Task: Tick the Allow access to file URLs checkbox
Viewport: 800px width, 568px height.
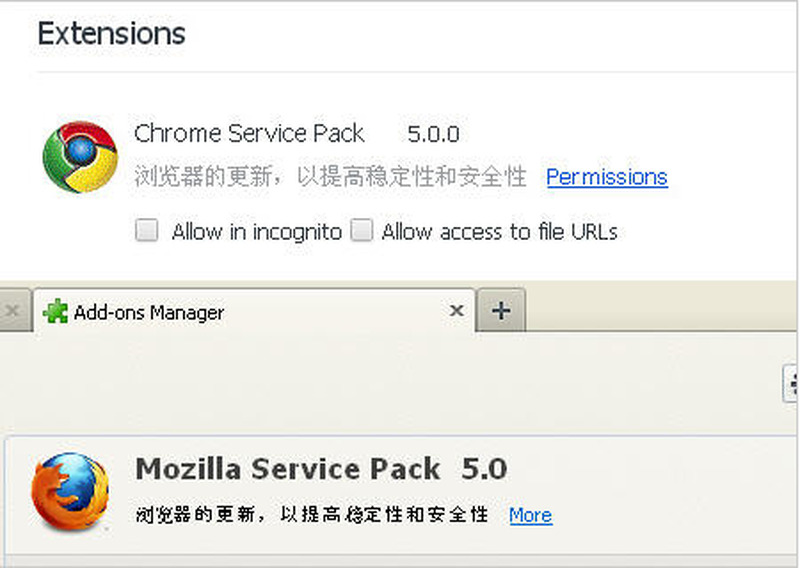Action: point(361,231)
